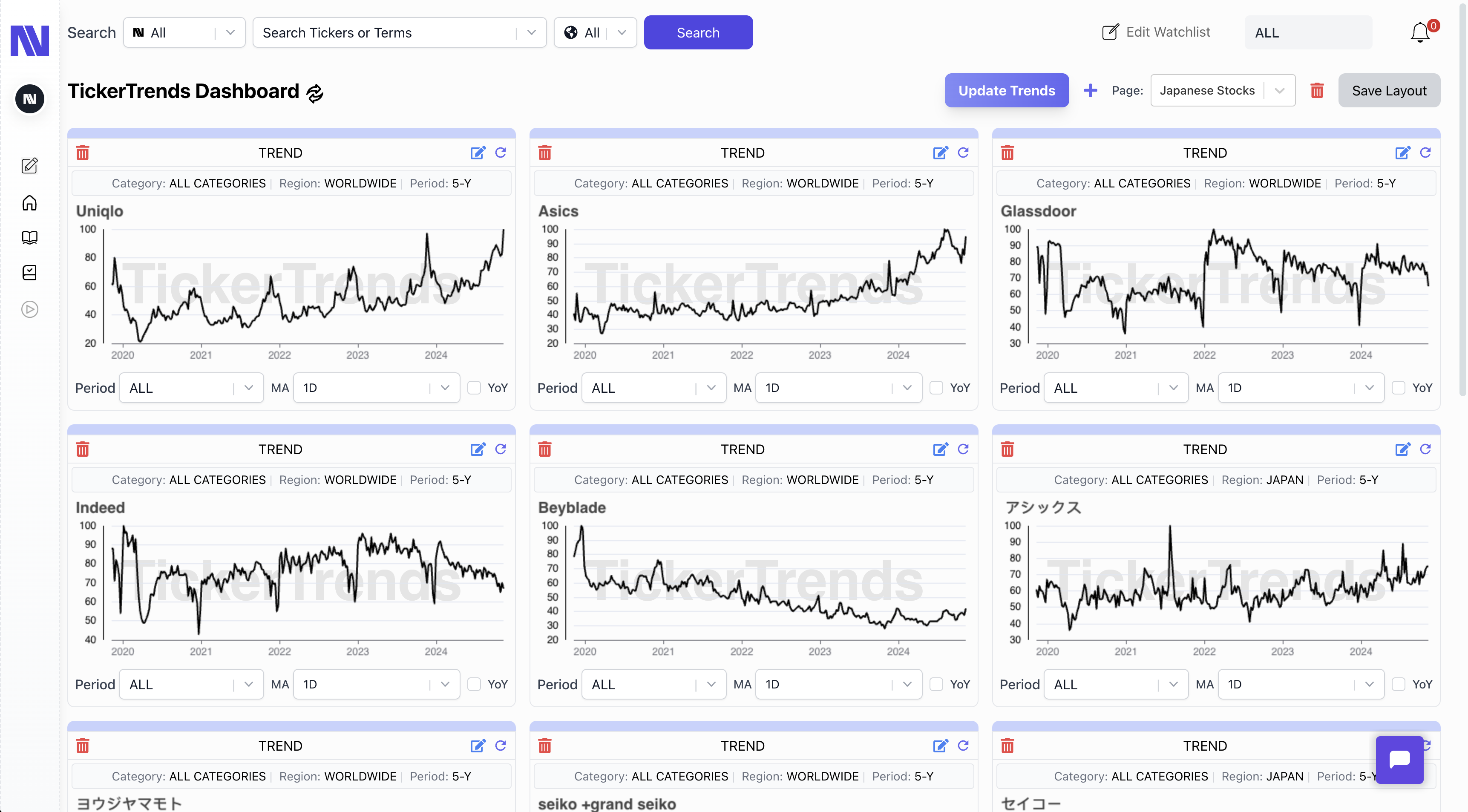This screenshot has height=812, width=1468.
Task: Click the watchlist field showing ALL
Action: click(x=1308, y=32)
